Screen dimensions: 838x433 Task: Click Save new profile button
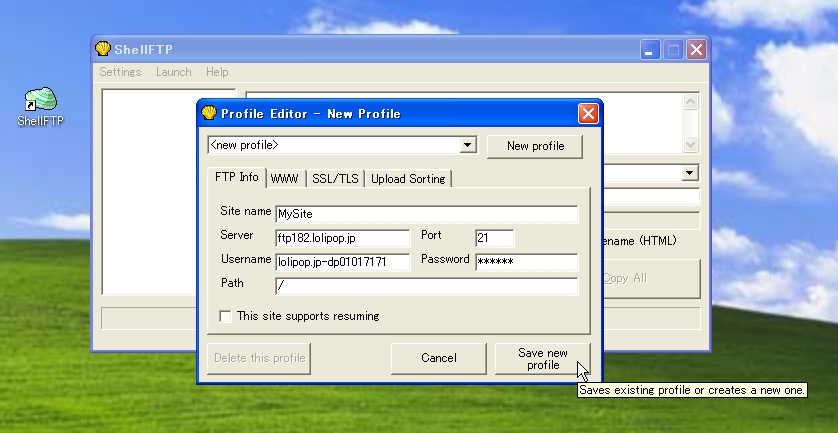542,359
